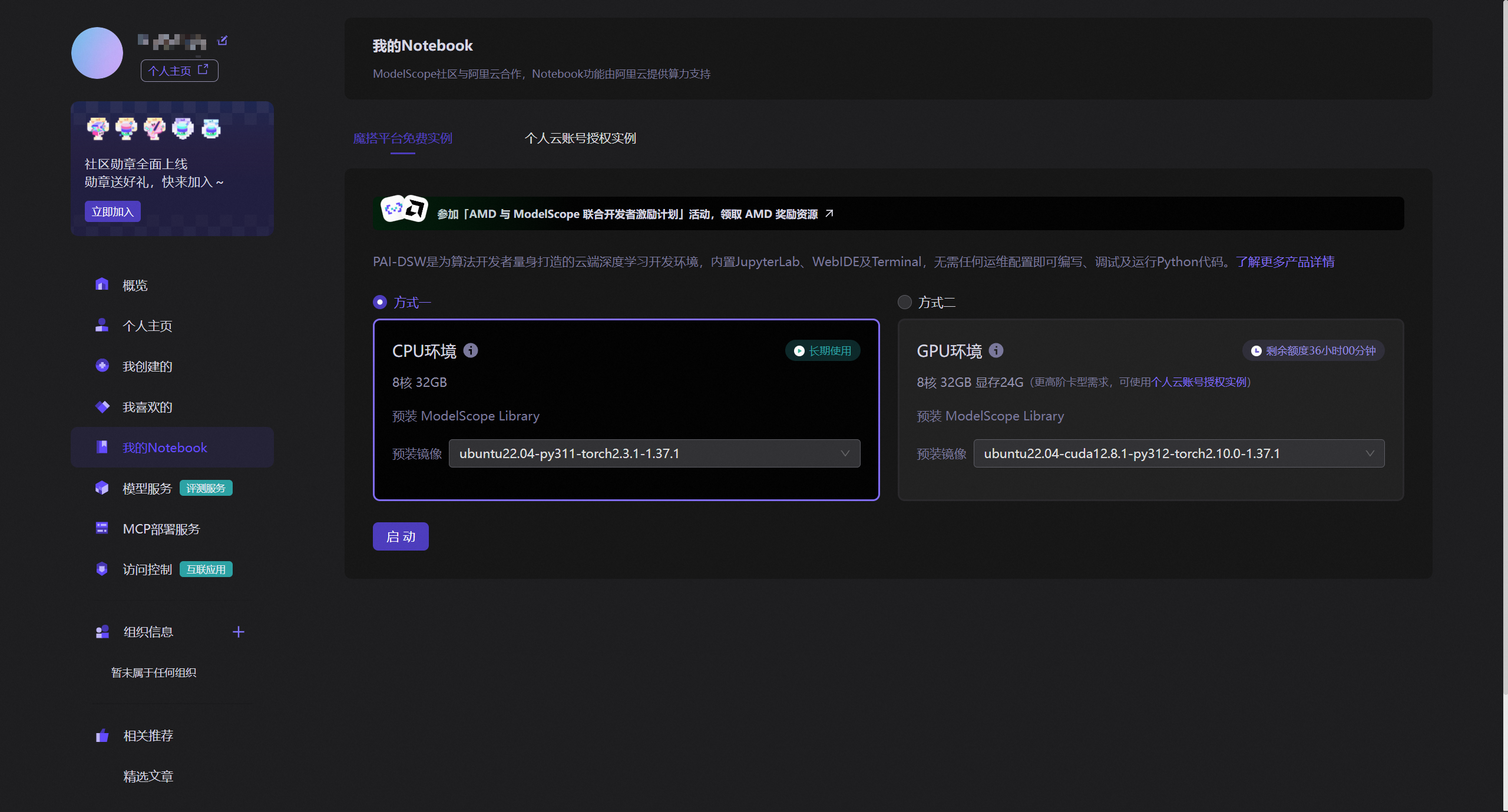Open the AMD campaign external-link arrow
Image resolution: width=1508 pixels, height=812 pixels.
[x=829, y=213]
